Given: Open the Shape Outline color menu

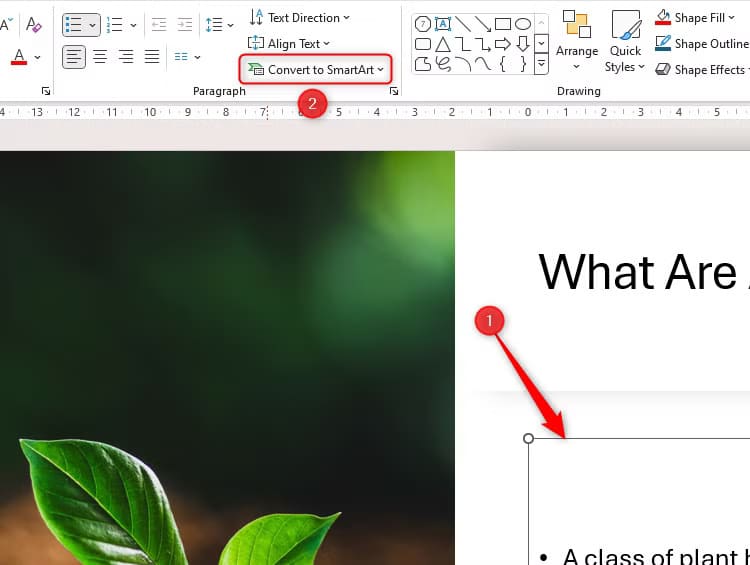Looking at the screenshot, I should pos(702,44).
